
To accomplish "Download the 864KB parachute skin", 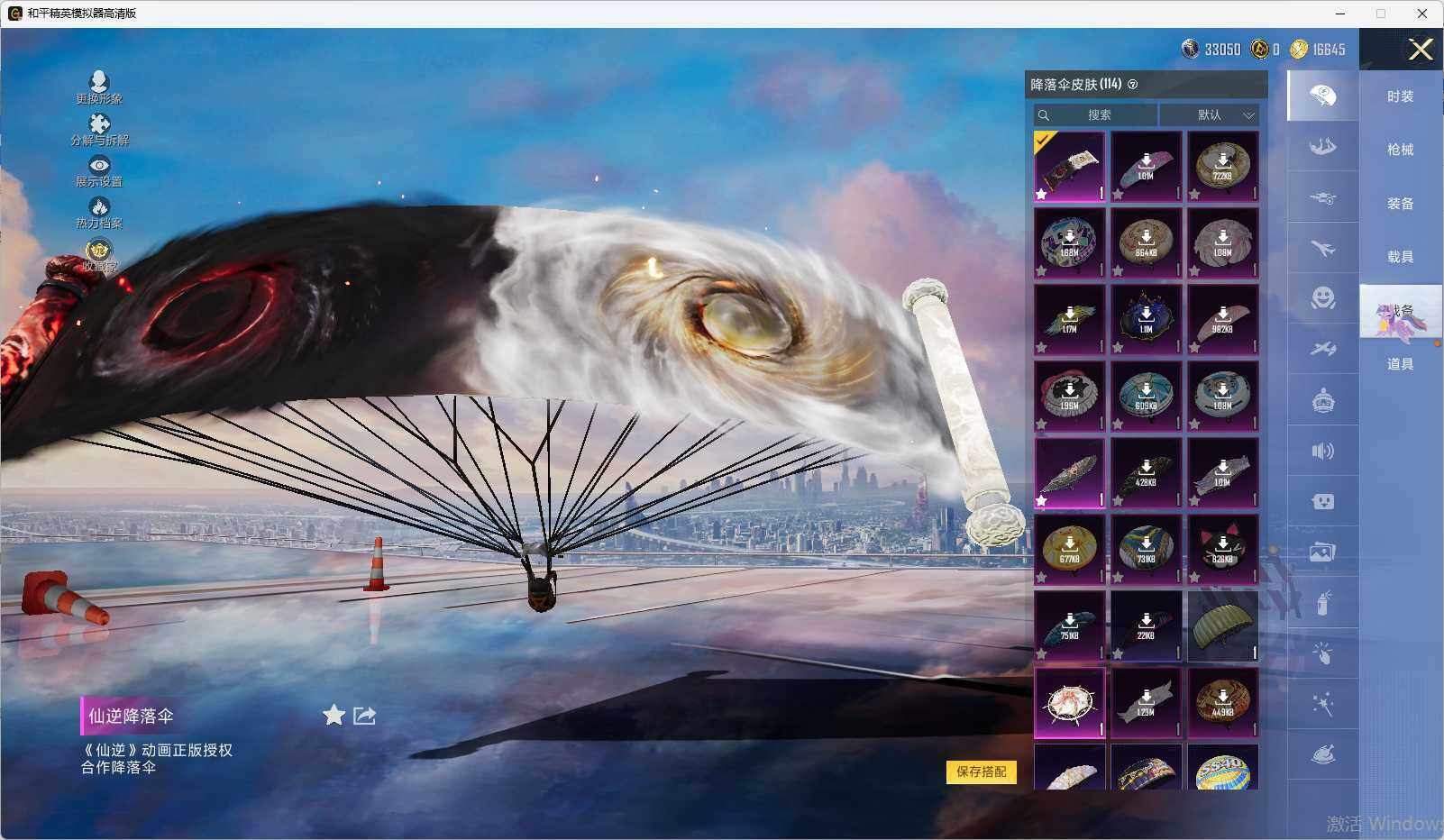I will (x=1147, y=243).
